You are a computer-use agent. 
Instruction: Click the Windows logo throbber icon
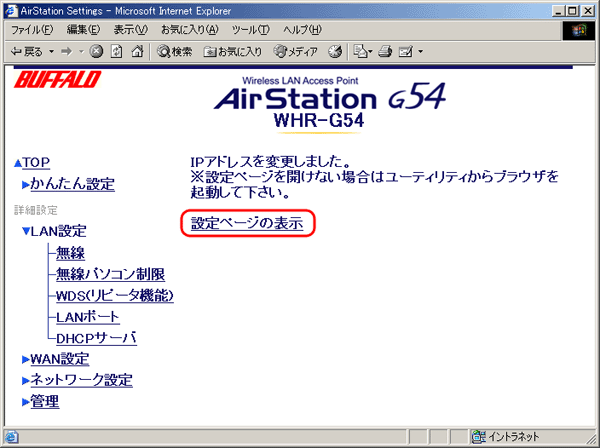click(x=579, y=30)
